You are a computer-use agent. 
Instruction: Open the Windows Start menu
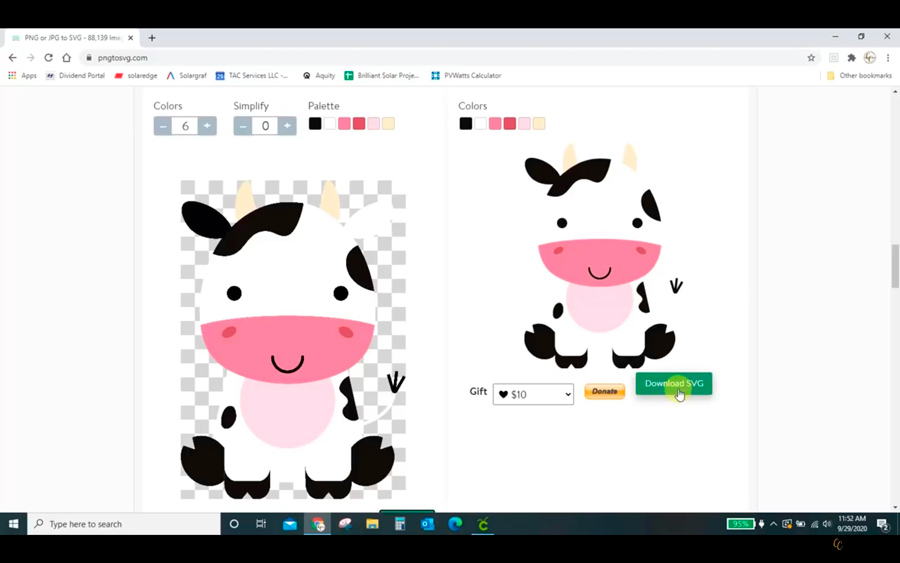tap(13, 523)
